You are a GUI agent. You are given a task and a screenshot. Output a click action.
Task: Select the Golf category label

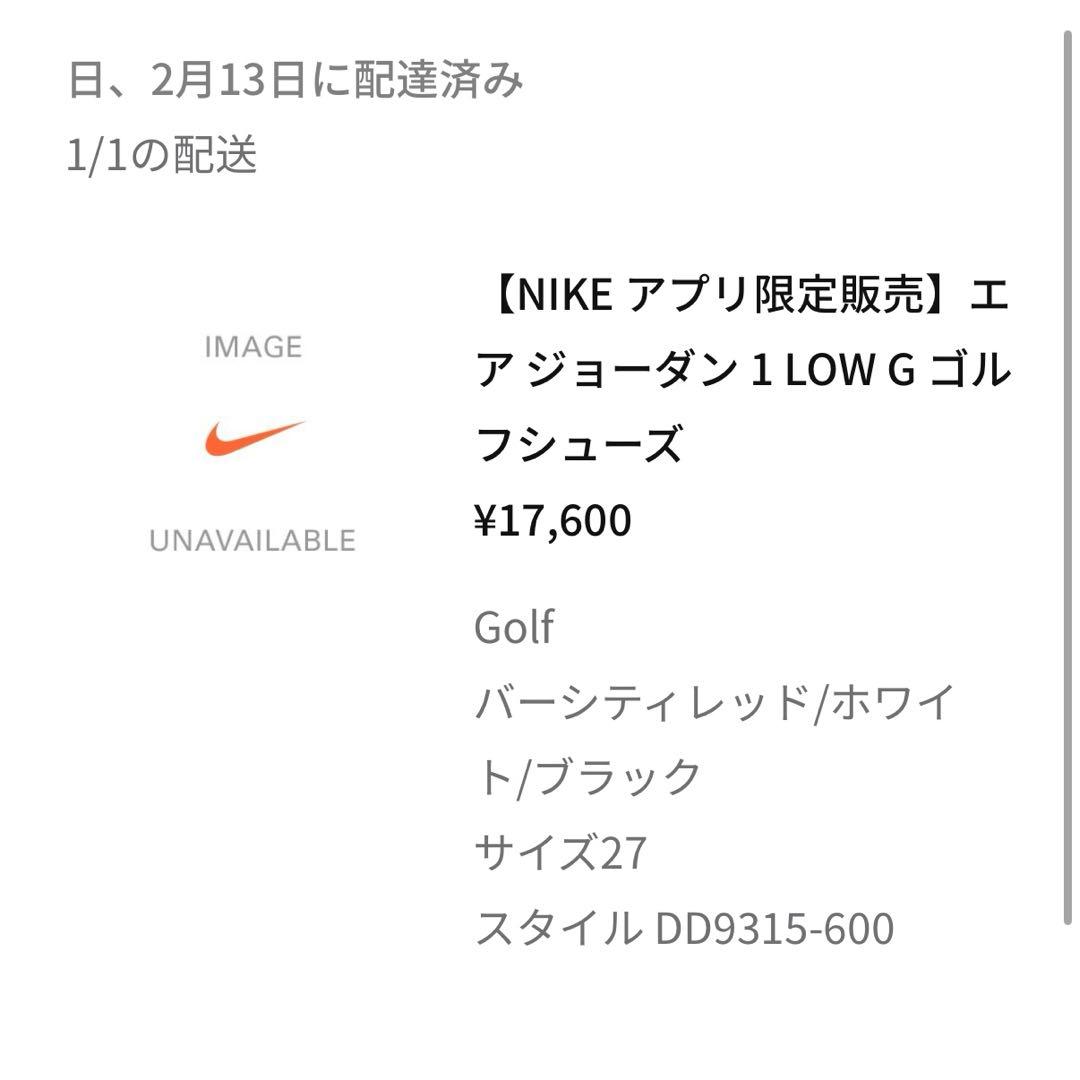point(514,628)
